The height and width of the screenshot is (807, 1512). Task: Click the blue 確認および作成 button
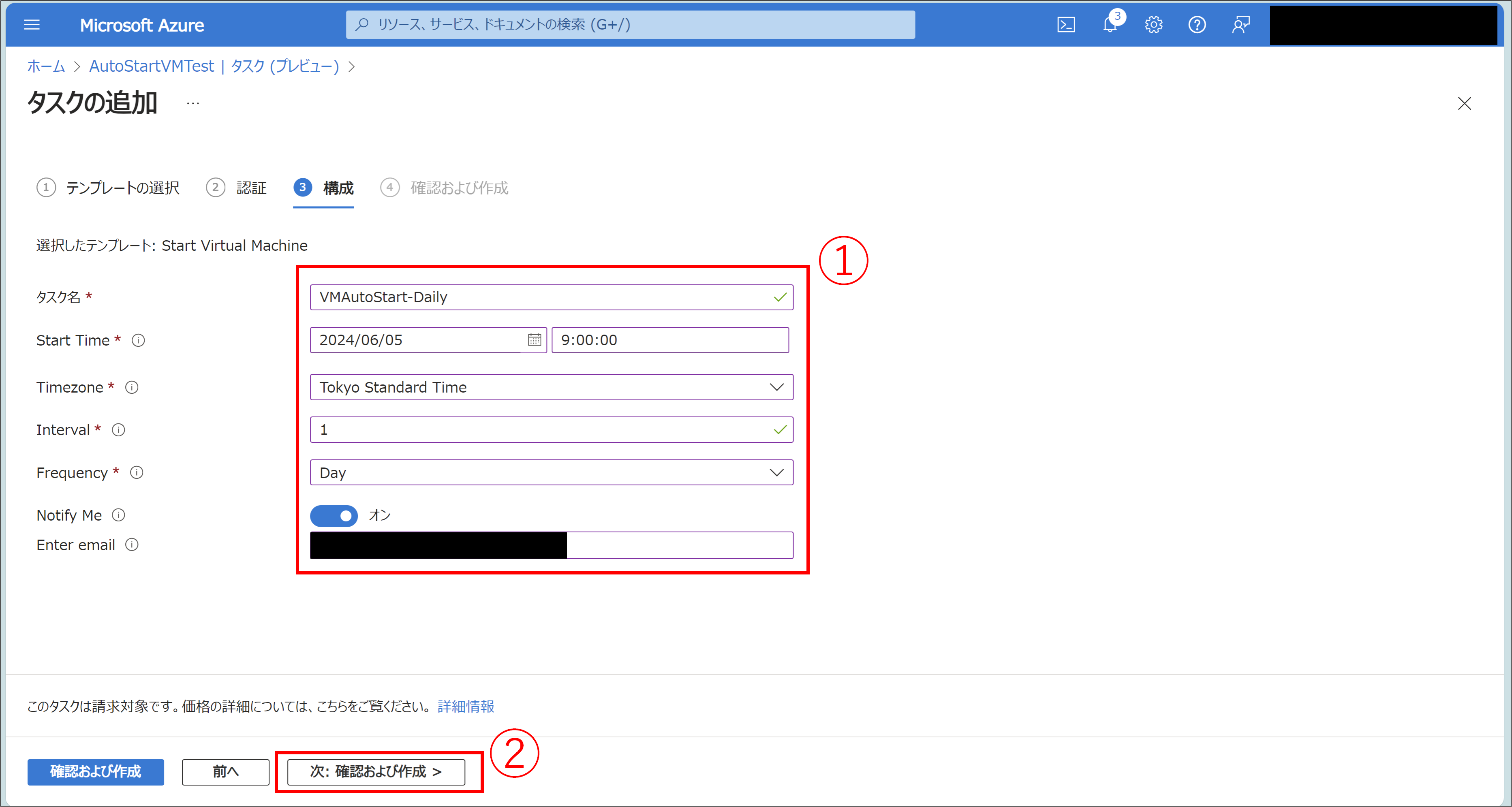pyautogui.click(x=96, y=771)
